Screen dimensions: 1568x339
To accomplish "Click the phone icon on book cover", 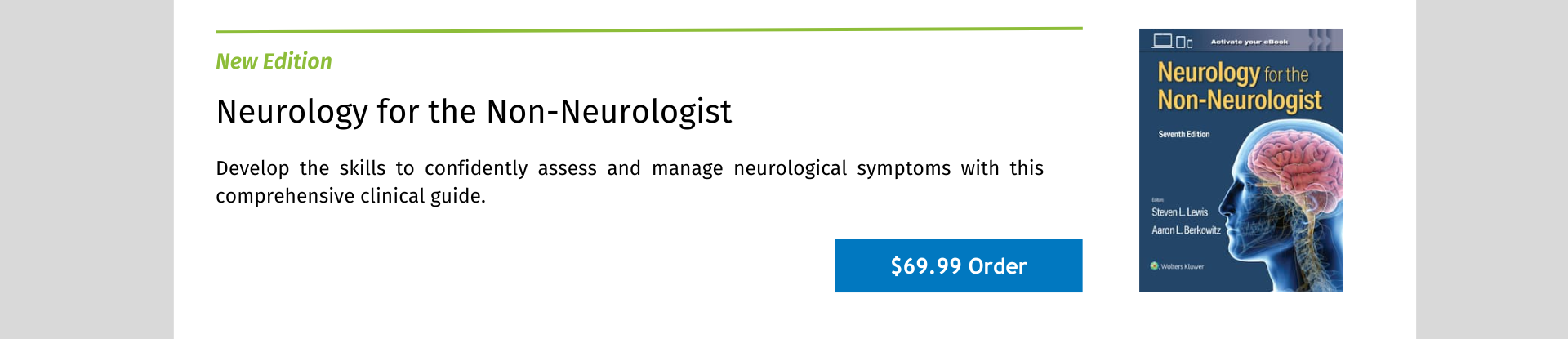I will pos(1190,43).
